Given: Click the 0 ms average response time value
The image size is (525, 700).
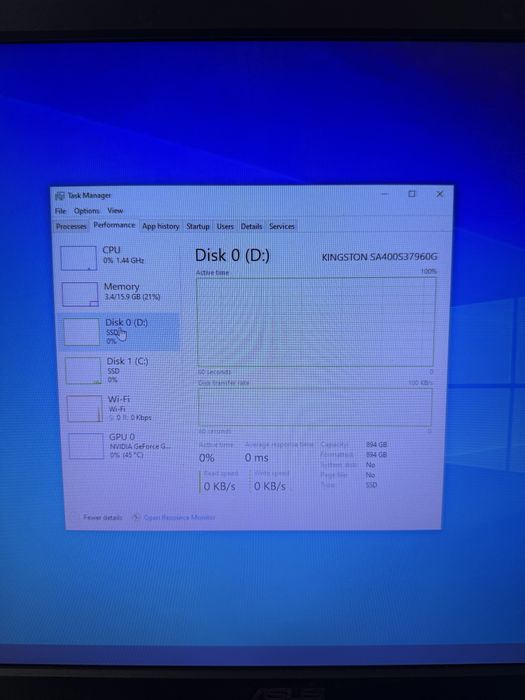Looking at the screenshot, I should (x=257, y=458).
